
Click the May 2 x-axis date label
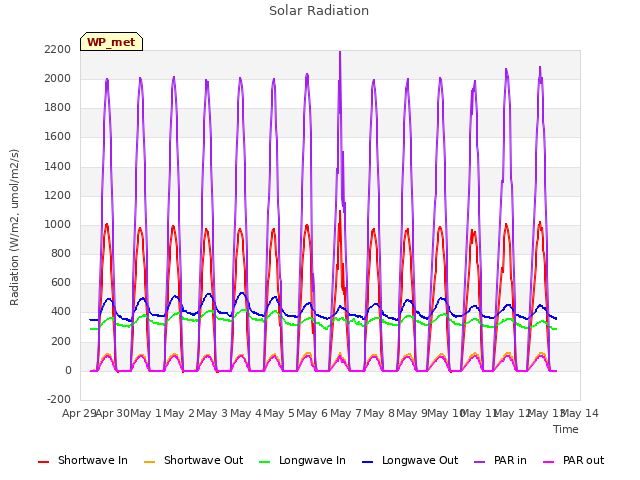pyautogui.click(x=179, y=413)
